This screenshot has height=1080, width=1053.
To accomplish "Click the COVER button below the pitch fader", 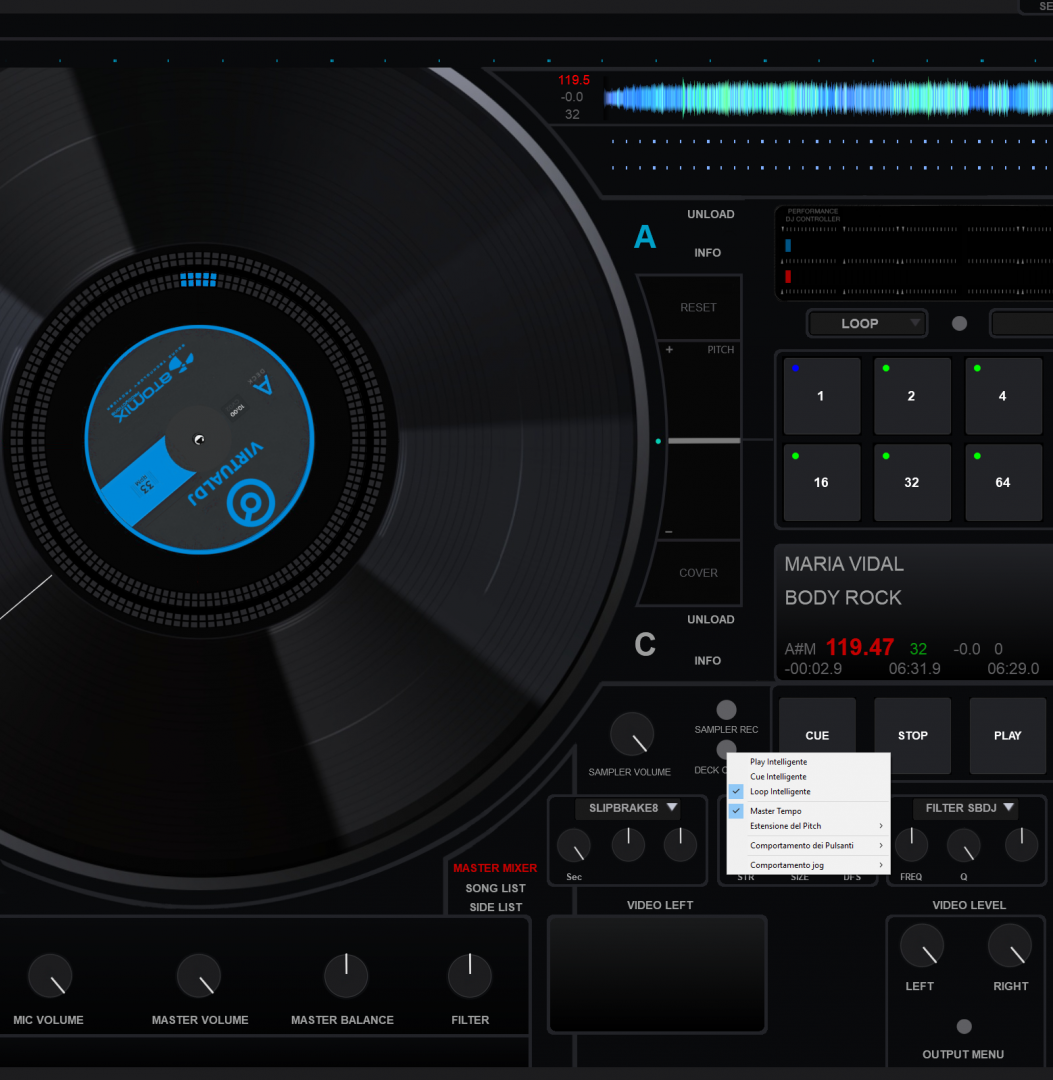I will click(698, 572).
